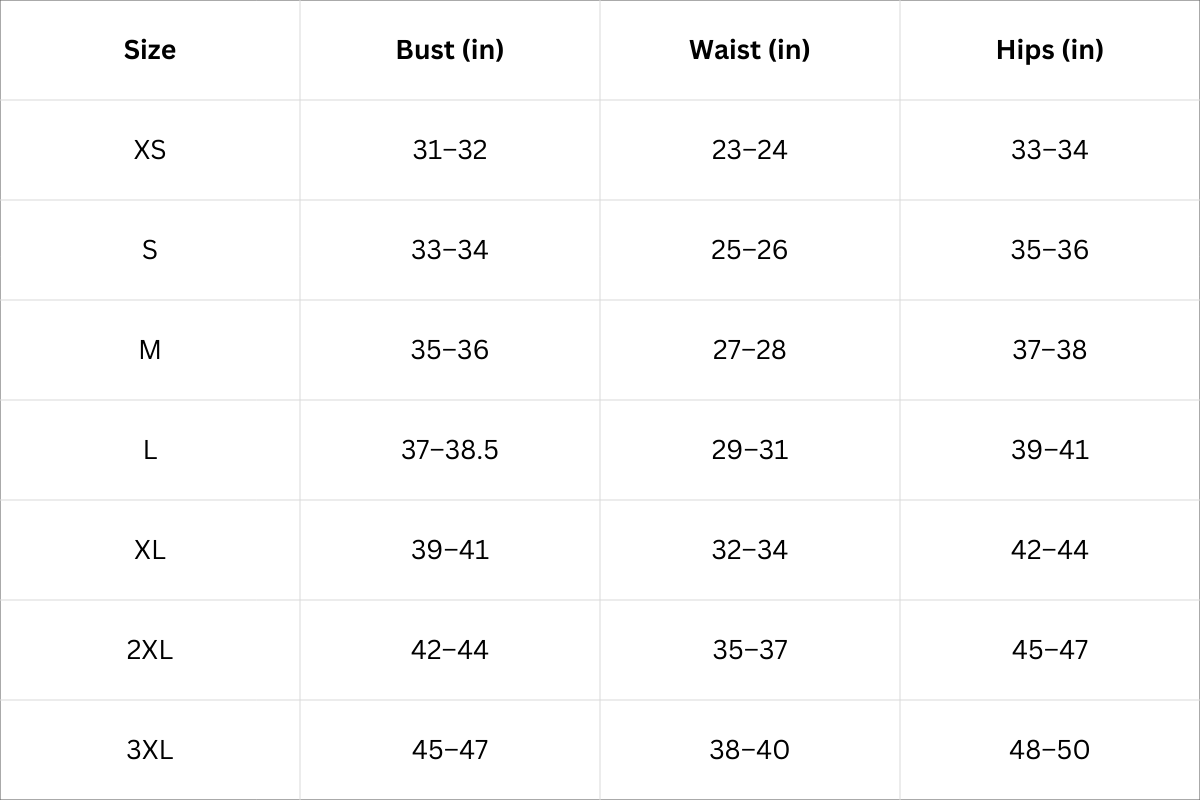
Task: Select the Hips (in) column header
Action: [x=1050, y=50]
